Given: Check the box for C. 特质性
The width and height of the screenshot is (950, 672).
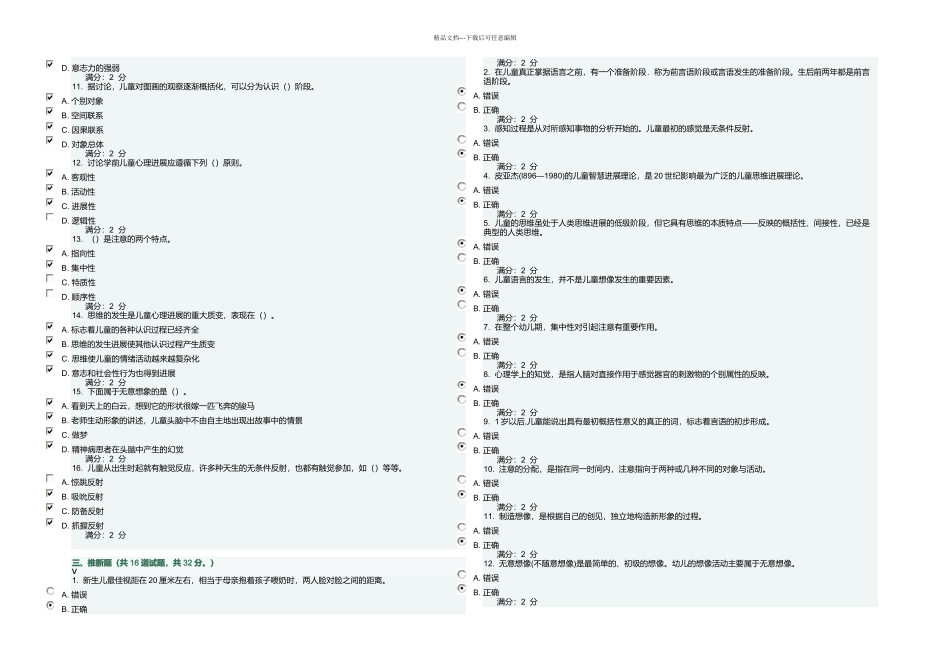Looking at the screenshot, I should coord(50,279).
